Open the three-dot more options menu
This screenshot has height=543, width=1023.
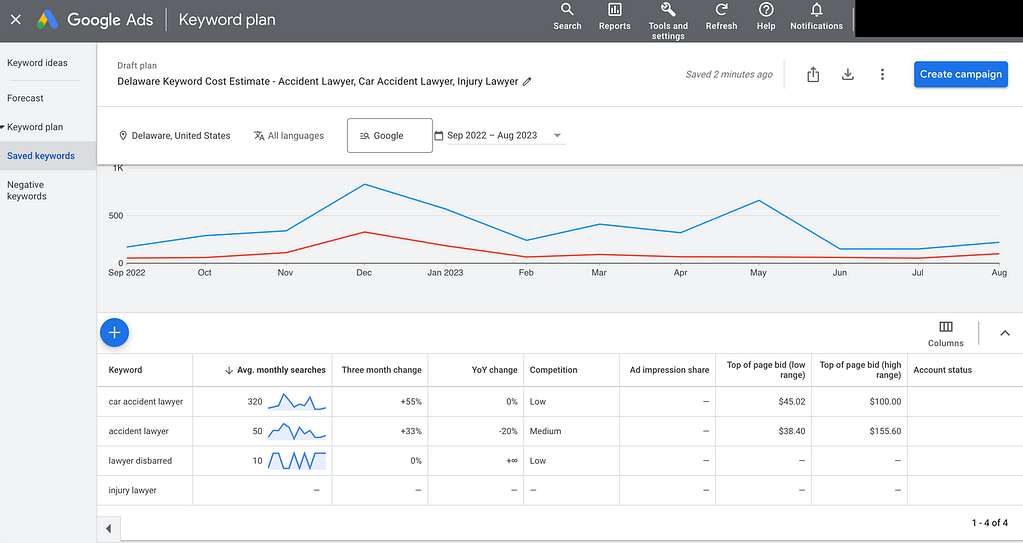point(882,74)
